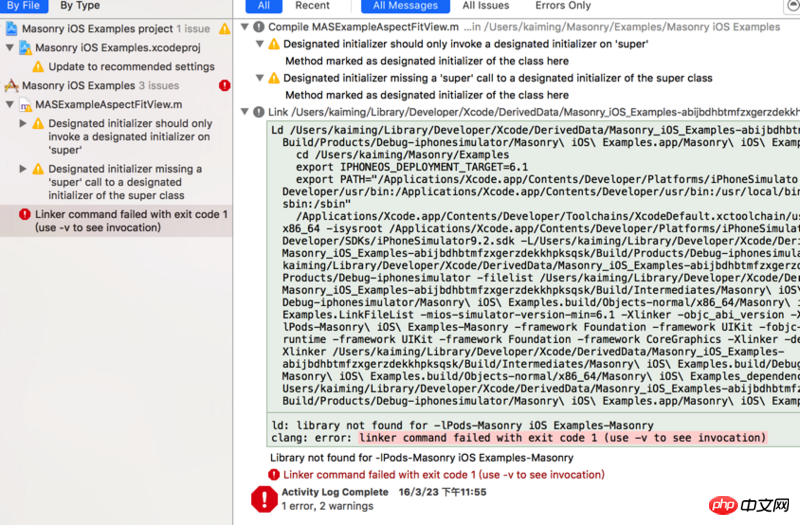800x525 pixels.
Task: Click sidebar warning icon 'initializer missing a super'
Action: point(38,168)
